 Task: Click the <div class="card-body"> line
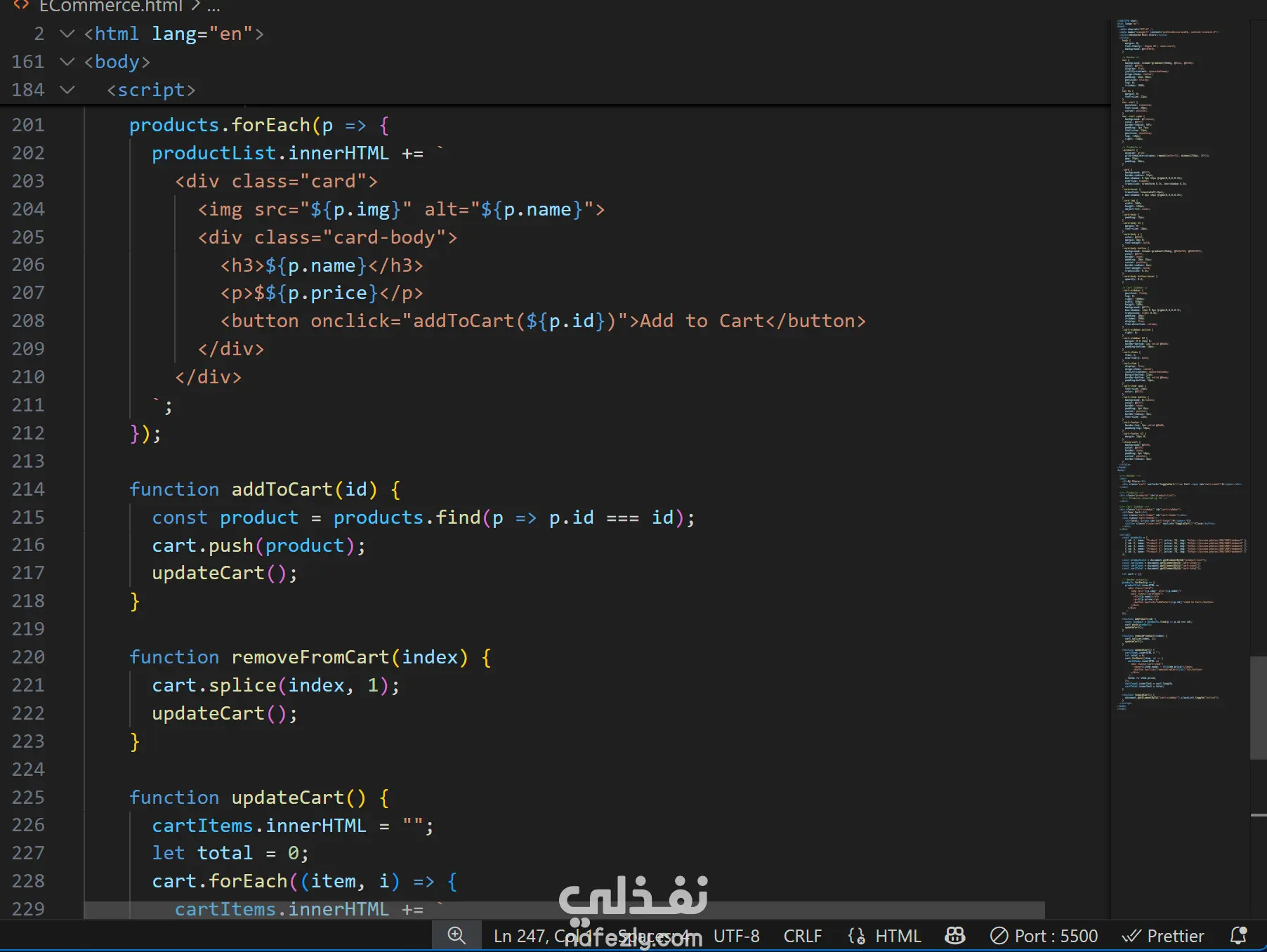[x=327, y=237]
